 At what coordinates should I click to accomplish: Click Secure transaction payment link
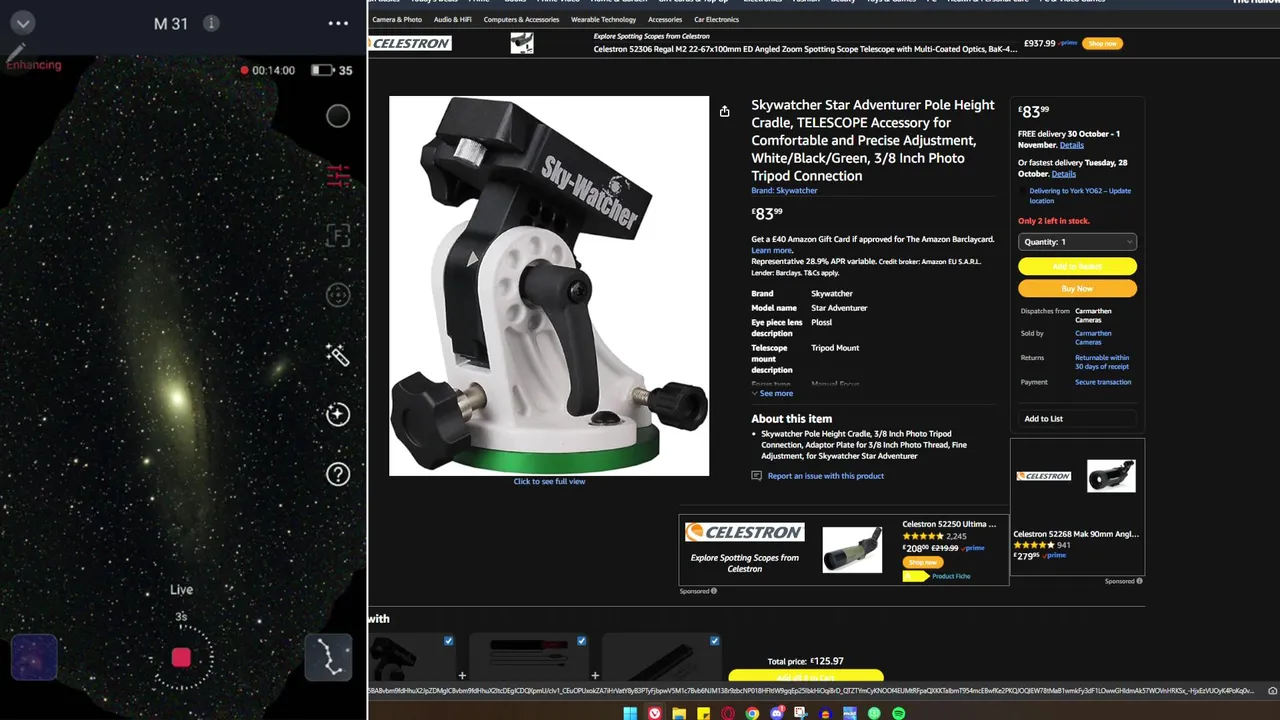click(1103, 382)
